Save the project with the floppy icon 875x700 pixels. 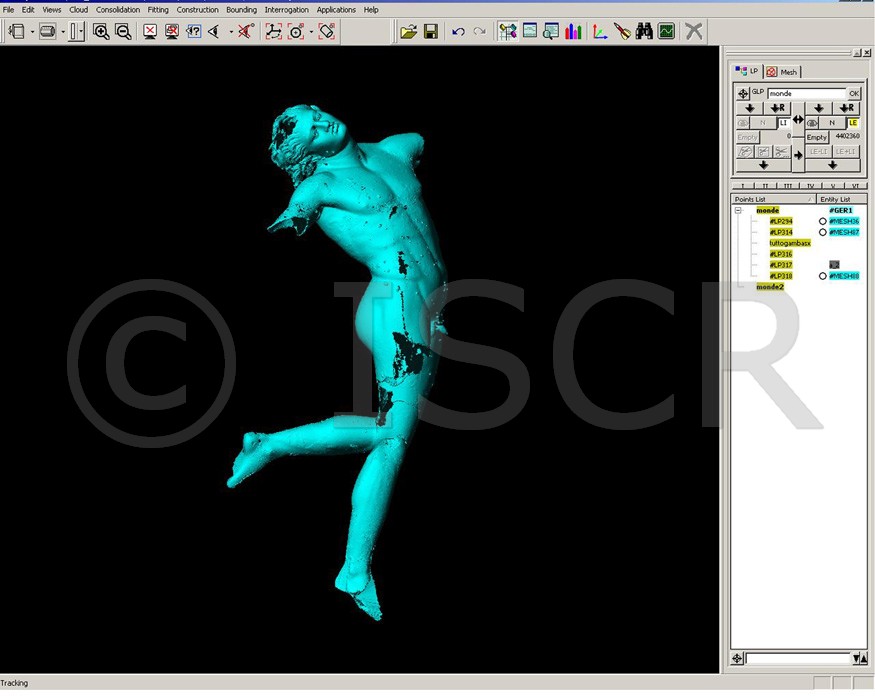click(x=431, y=31)
